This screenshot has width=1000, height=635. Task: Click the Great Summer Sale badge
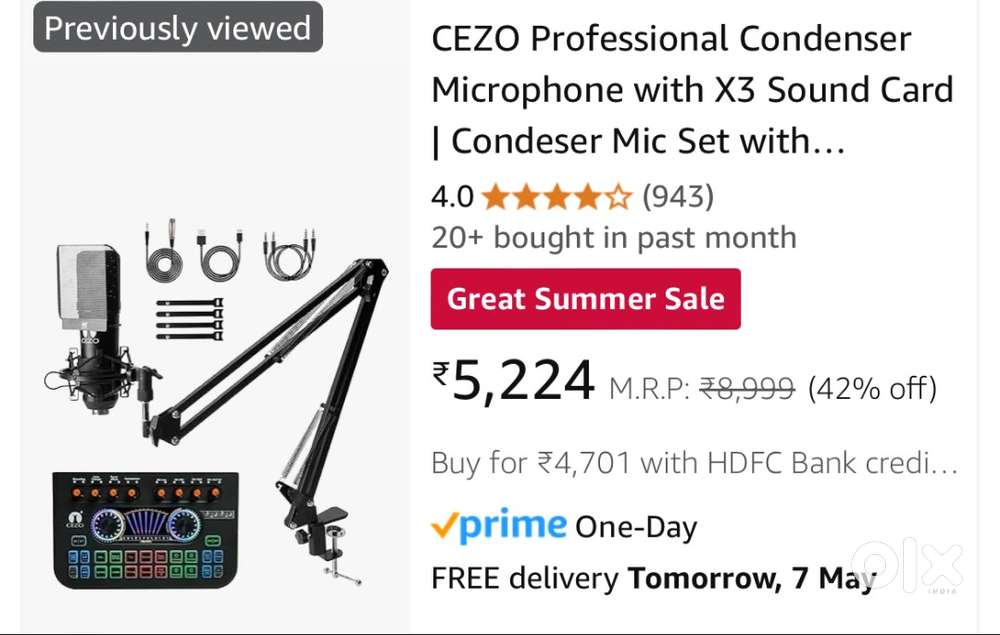pyautogui.click(x=585, y=299)
